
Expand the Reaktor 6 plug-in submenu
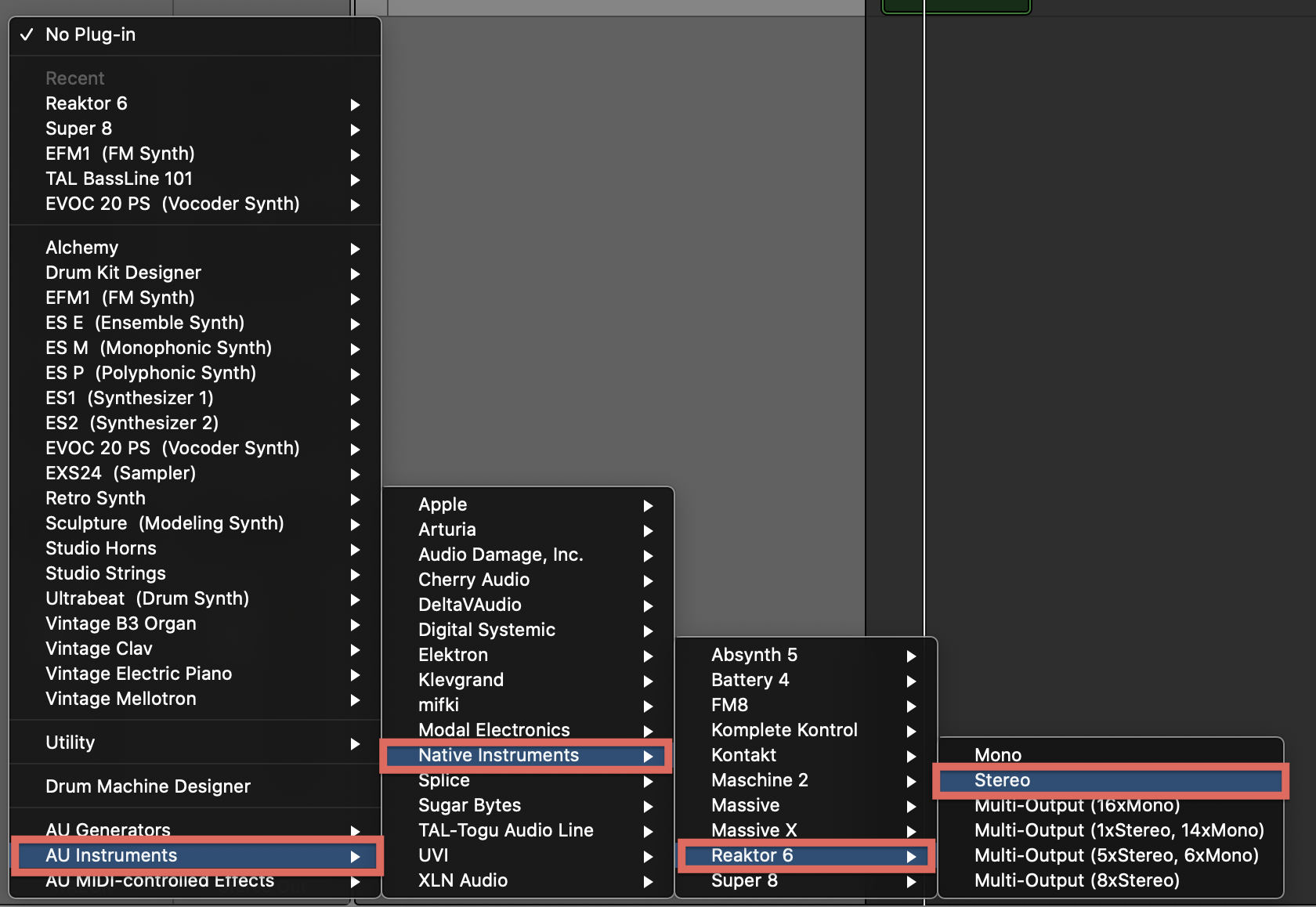[x=752, y=855]
